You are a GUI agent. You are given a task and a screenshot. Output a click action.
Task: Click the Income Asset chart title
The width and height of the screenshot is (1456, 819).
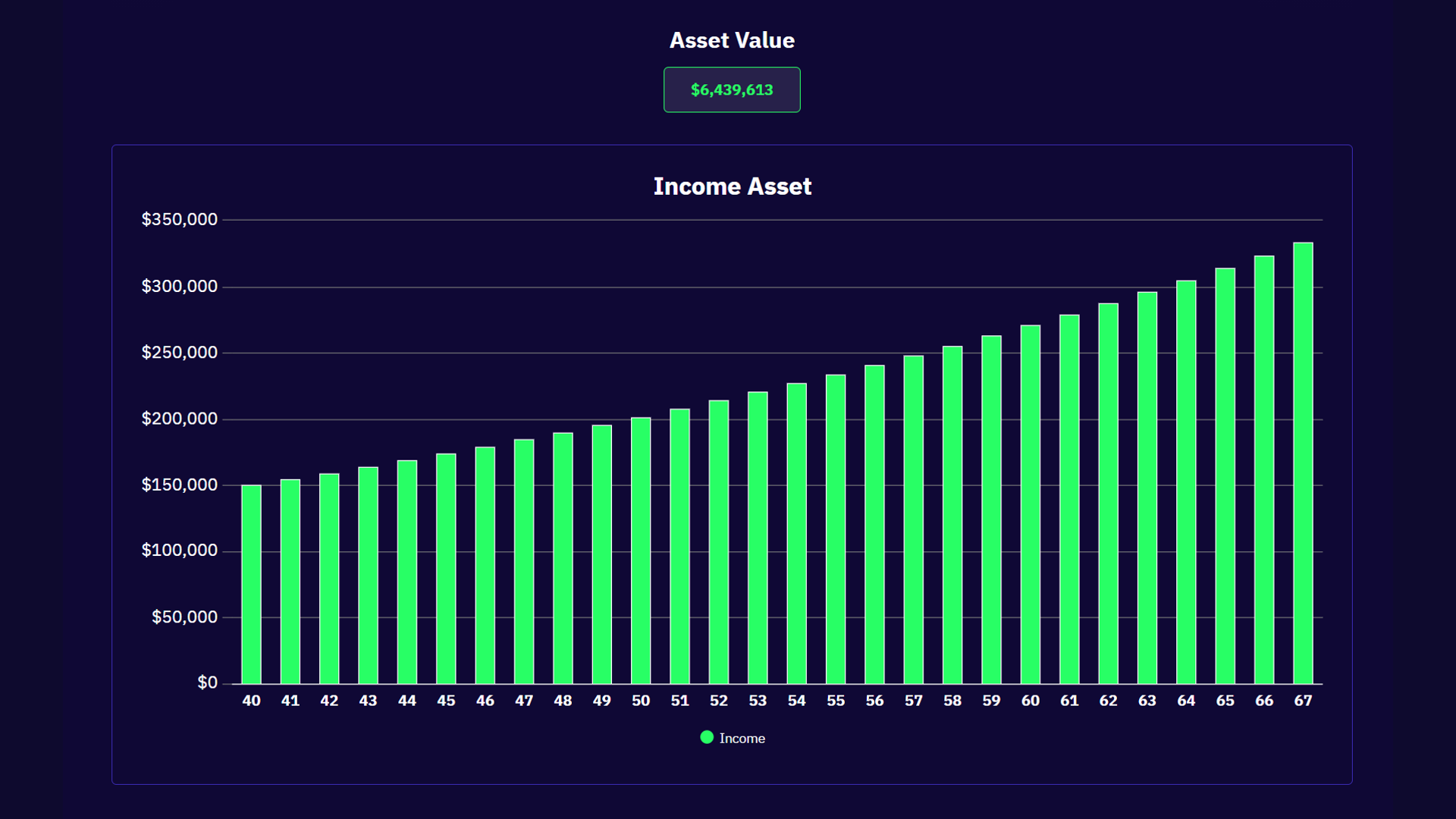coord(732,187)
